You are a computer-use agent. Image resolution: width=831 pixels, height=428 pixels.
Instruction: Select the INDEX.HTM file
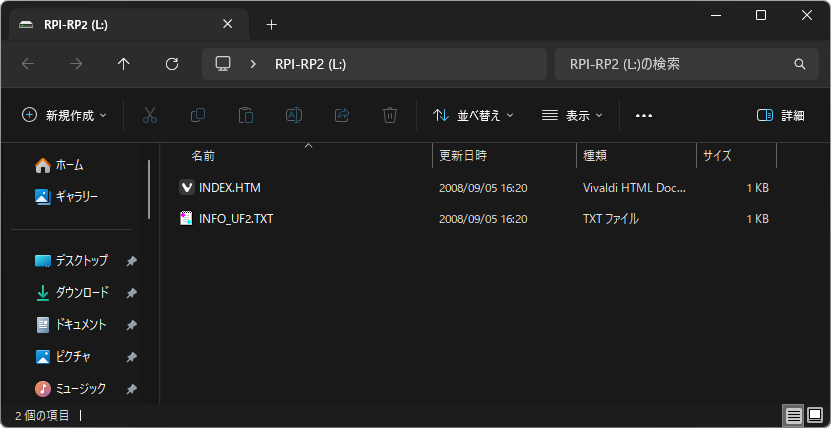pyautogui.click(x=229, y=188)
